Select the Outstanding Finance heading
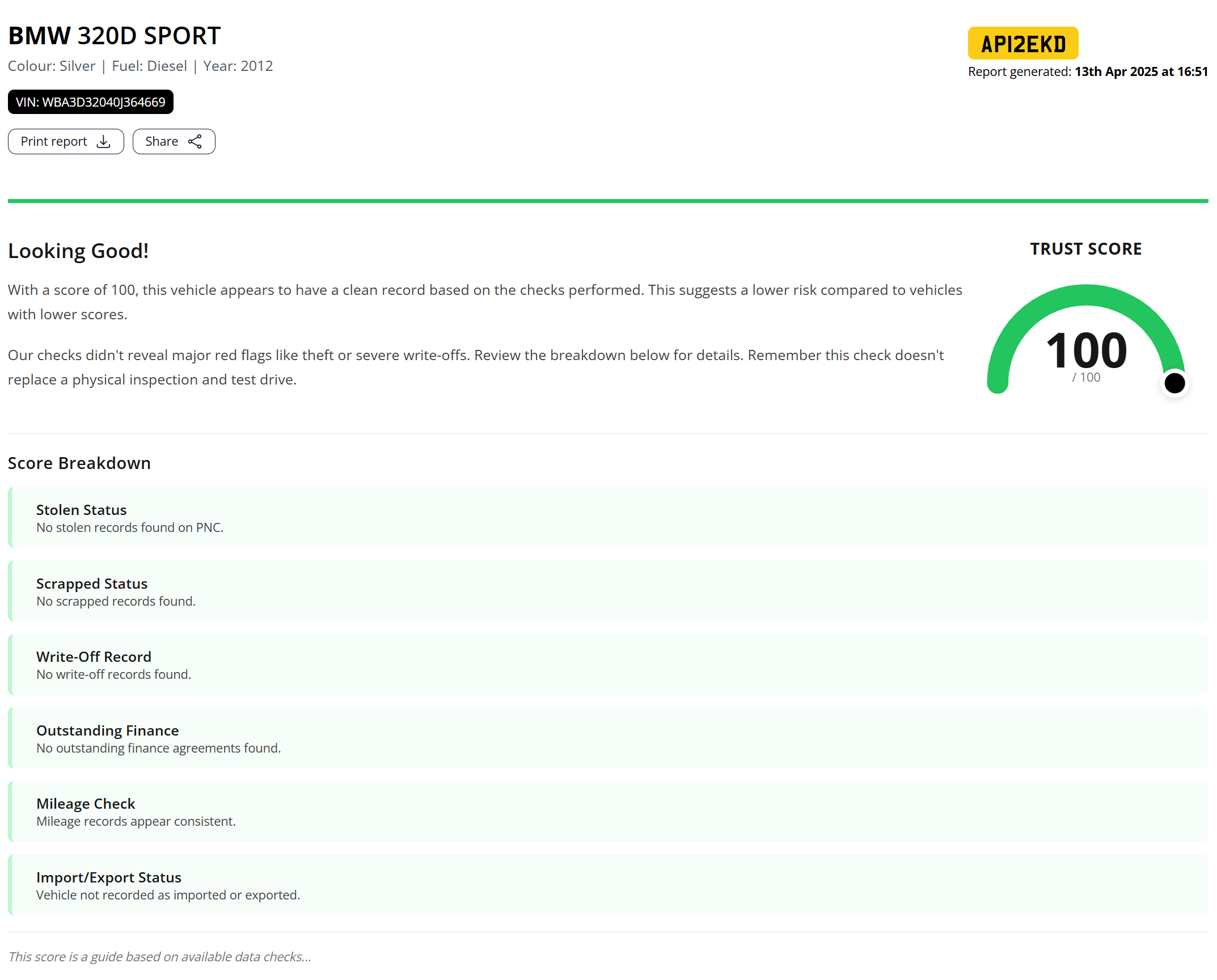This screenshot has width=1217, height=980. coord(107,730)
